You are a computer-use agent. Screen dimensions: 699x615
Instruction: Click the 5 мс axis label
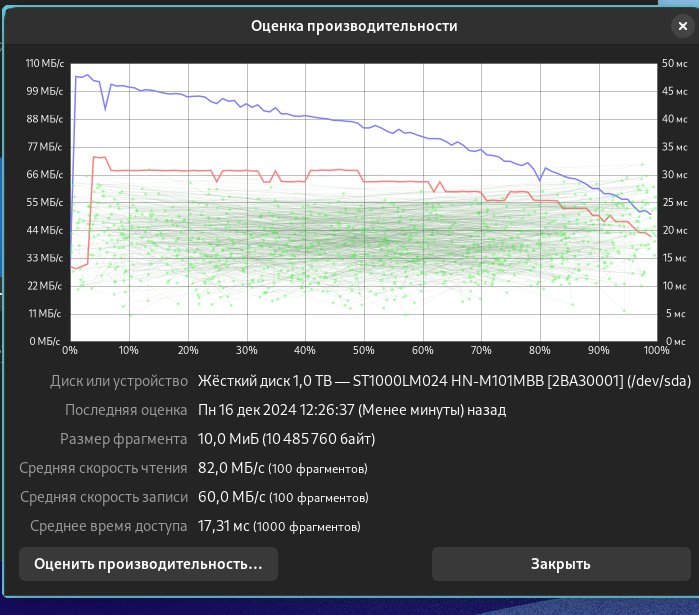tap(676, 314)
